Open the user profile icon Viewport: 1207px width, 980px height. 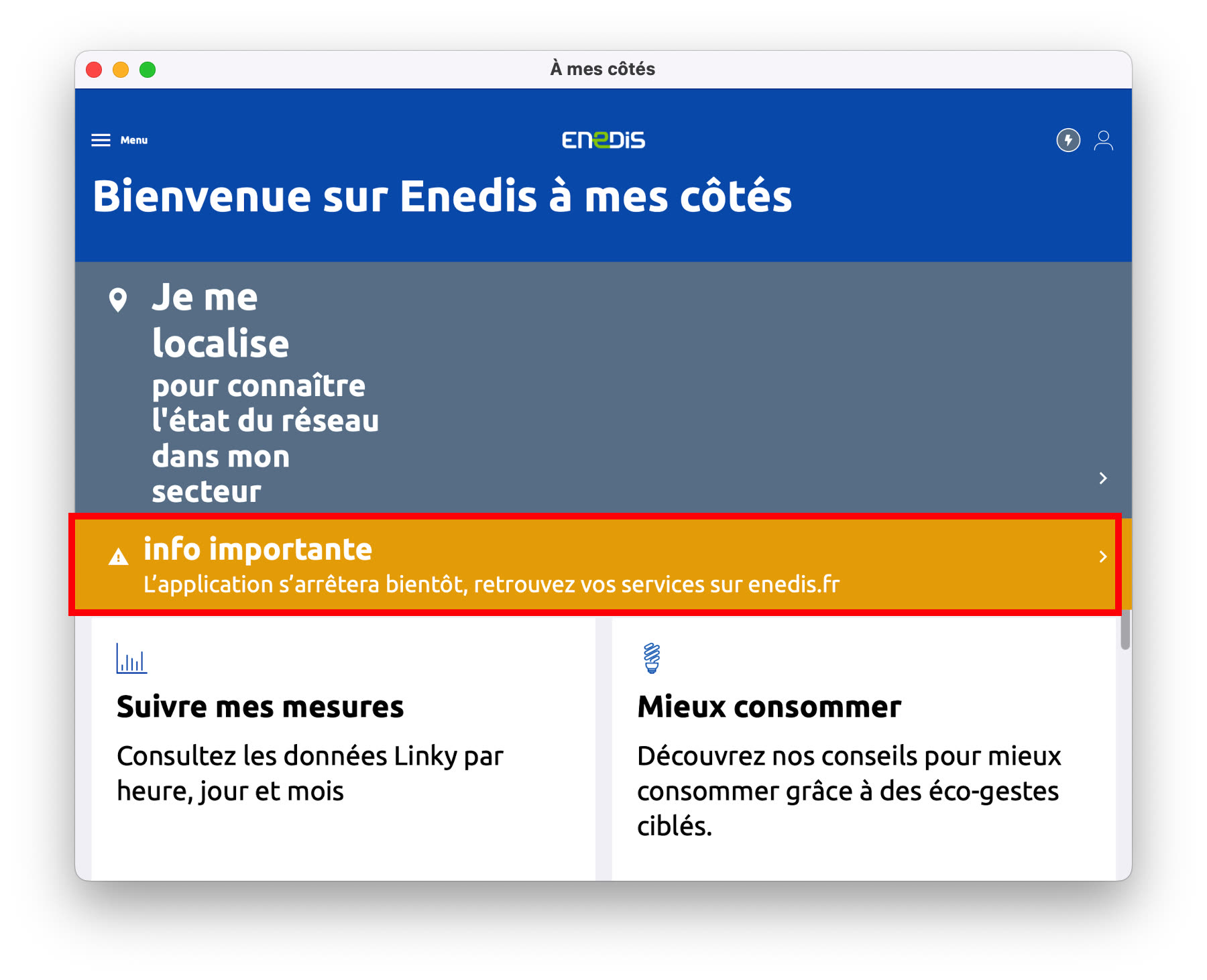click(x=1104, y=141)
